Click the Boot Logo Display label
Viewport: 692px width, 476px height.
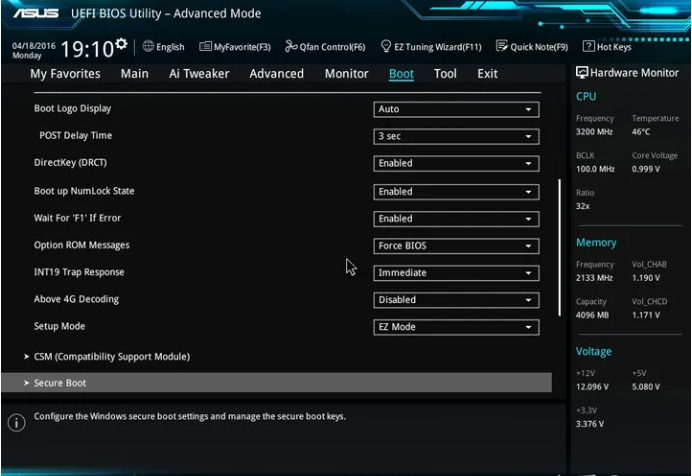pos(72,109)
